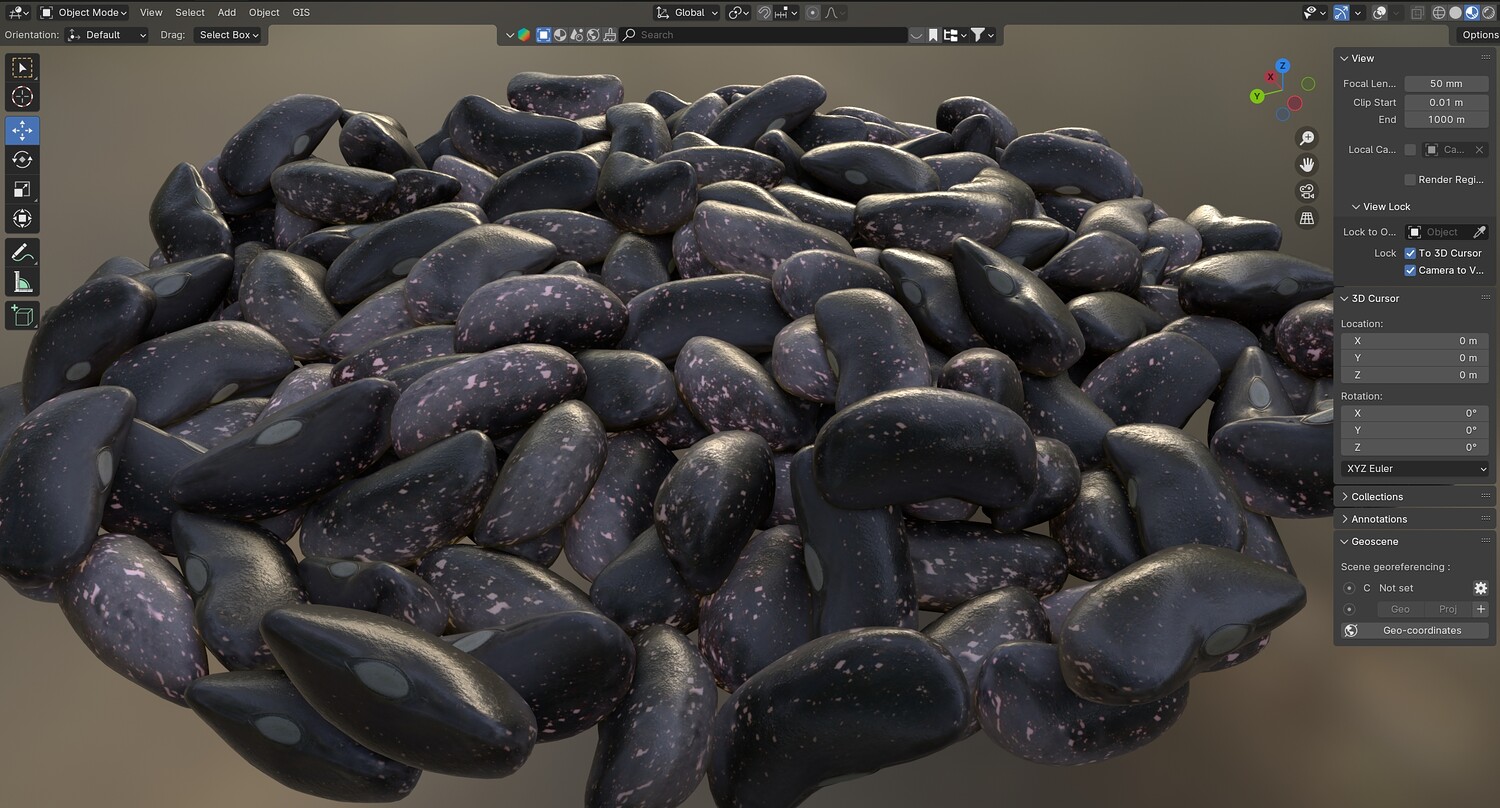Switch to material preview shading
This screenshot has width=1500, height=808.
[x=1471, y=13]
